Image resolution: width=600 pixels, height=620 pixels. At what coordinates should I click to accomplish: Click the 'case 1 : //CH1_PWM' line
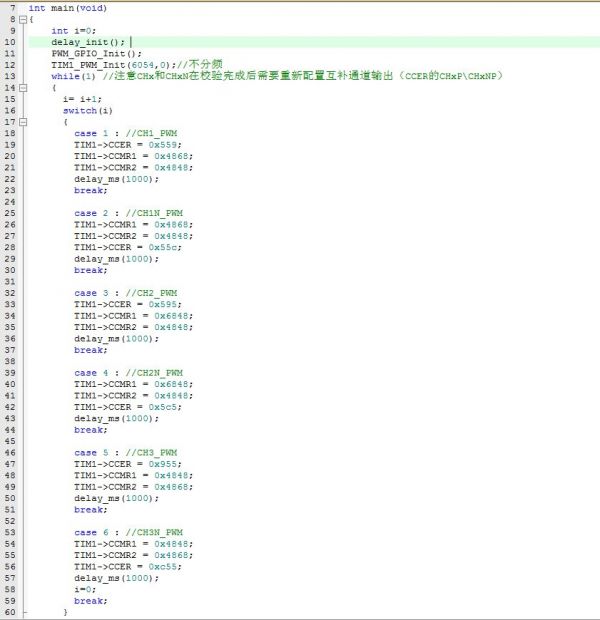[126, 133]
